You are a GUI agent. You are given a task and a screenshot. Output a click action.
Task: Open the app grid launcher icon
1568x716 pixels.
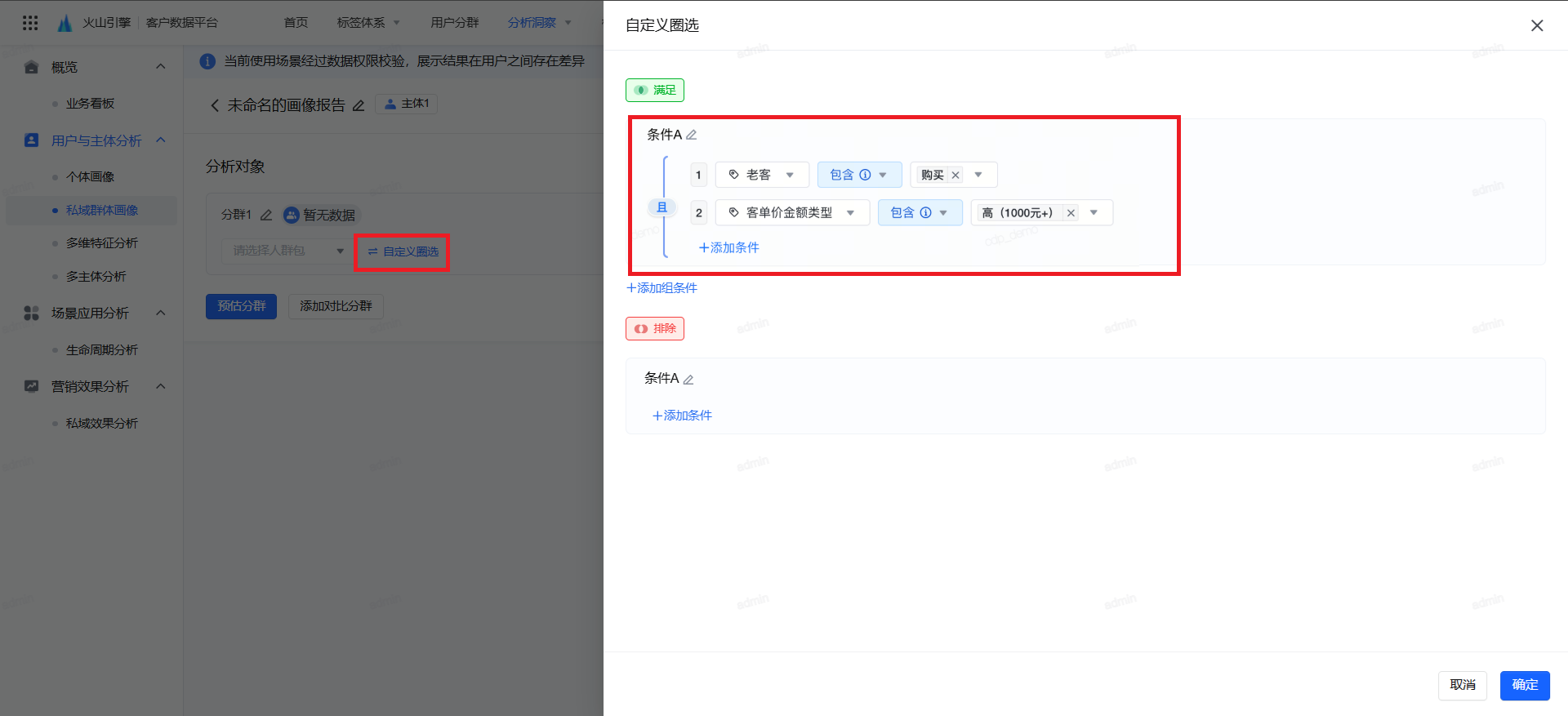30,23
